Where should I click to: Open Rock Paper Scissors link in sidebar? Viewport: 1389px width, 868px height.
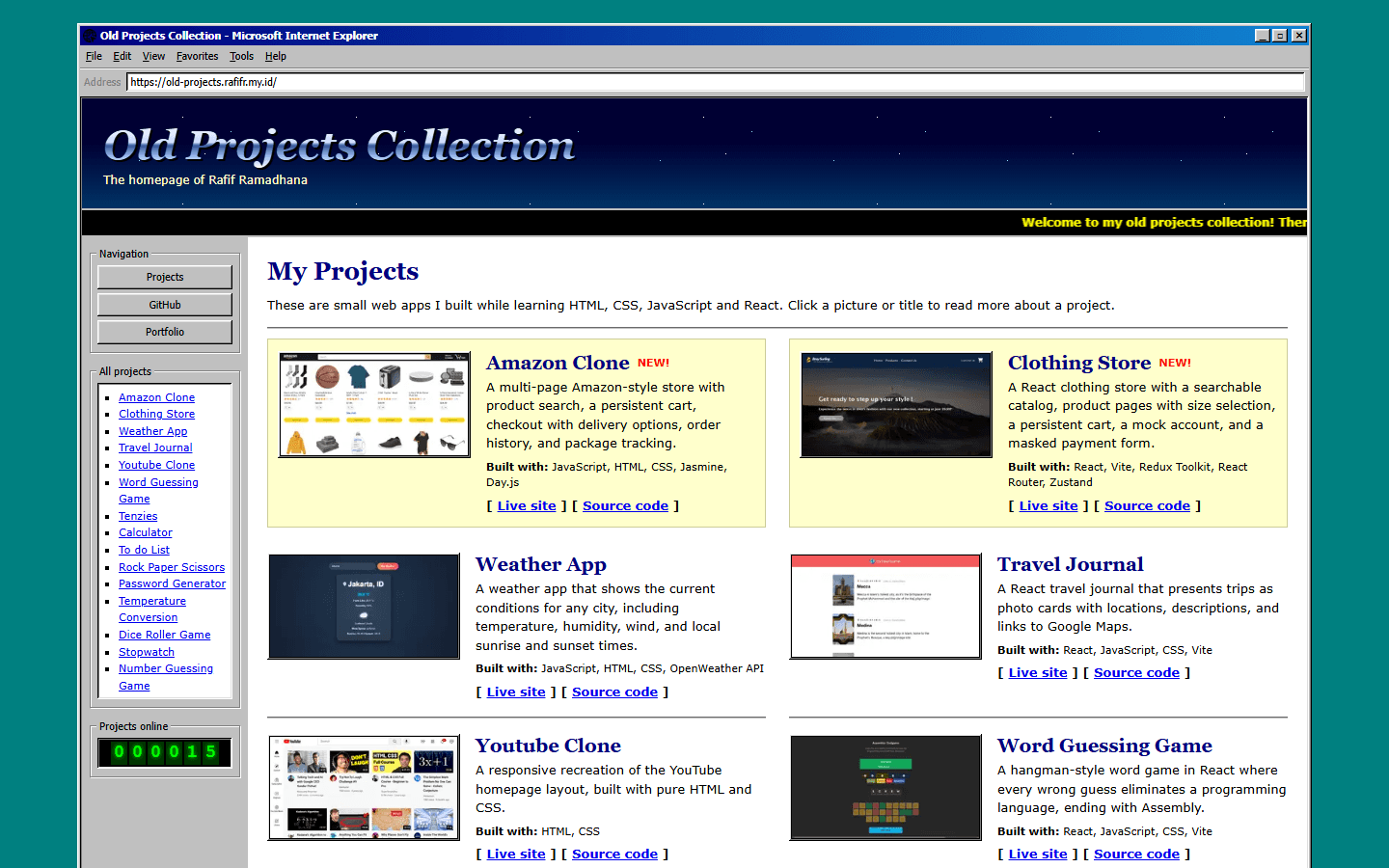tap(172, 567)
